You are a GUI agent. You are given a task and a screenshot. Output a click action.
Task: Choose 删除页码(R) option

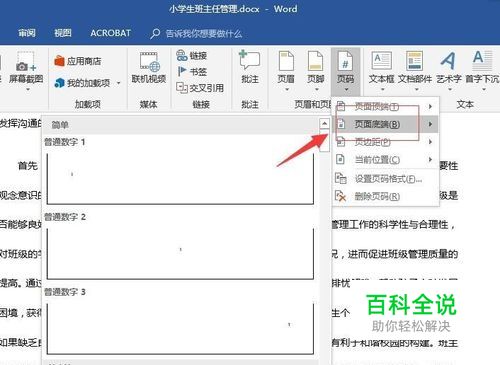[x=385, y=196]
